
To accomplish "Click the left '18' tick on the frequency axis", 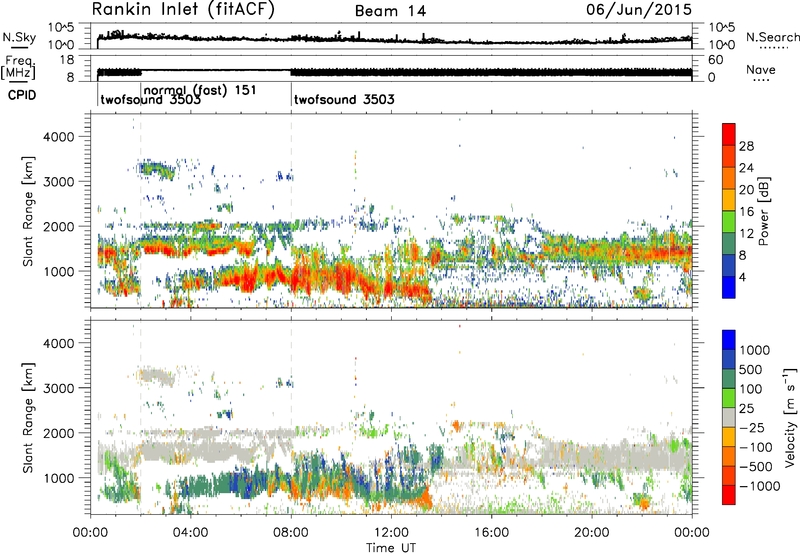I will coord(67,59).
